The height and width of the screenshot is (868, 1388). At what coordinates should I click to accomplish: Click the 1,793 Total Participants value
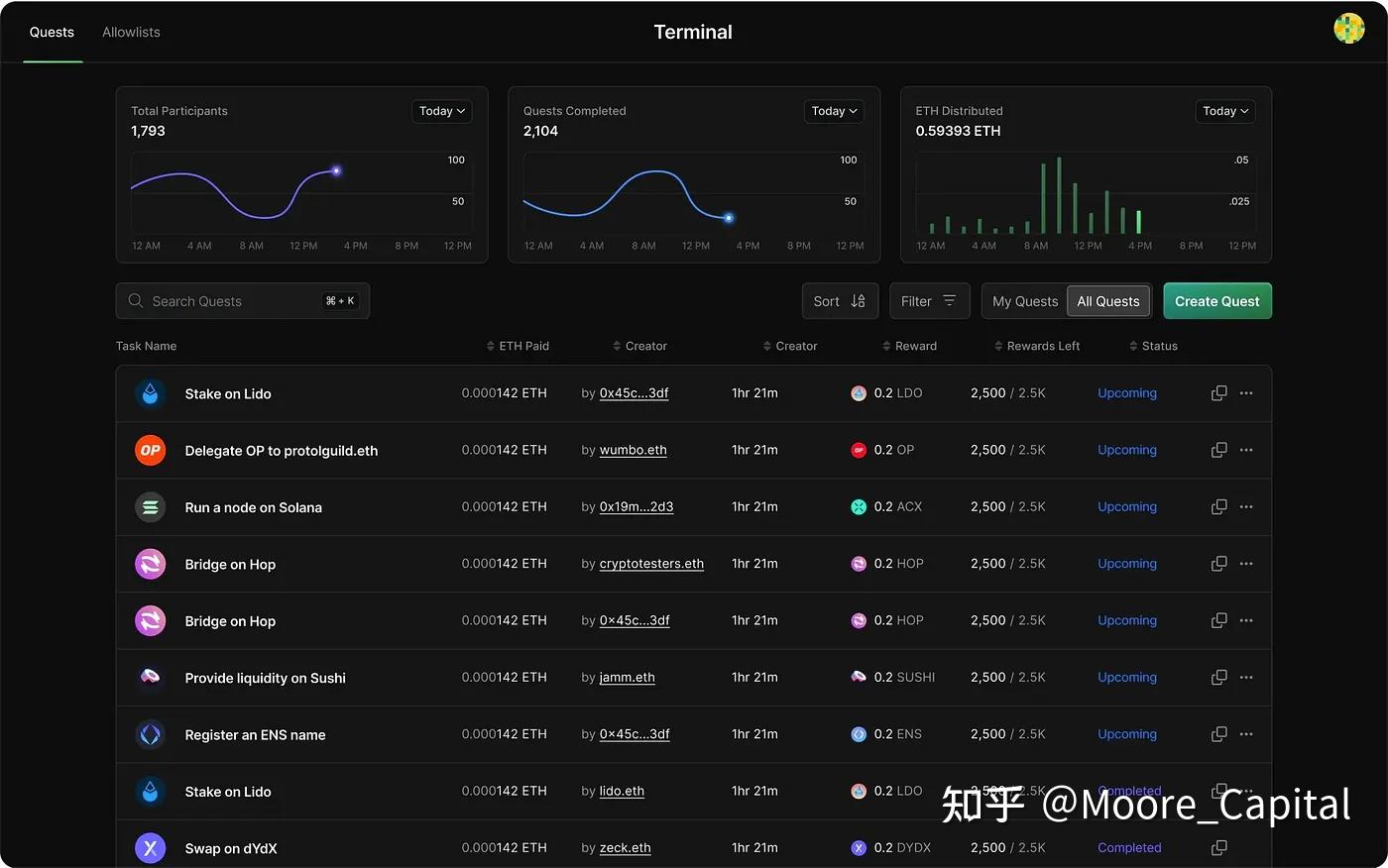(x=148, y=131)
